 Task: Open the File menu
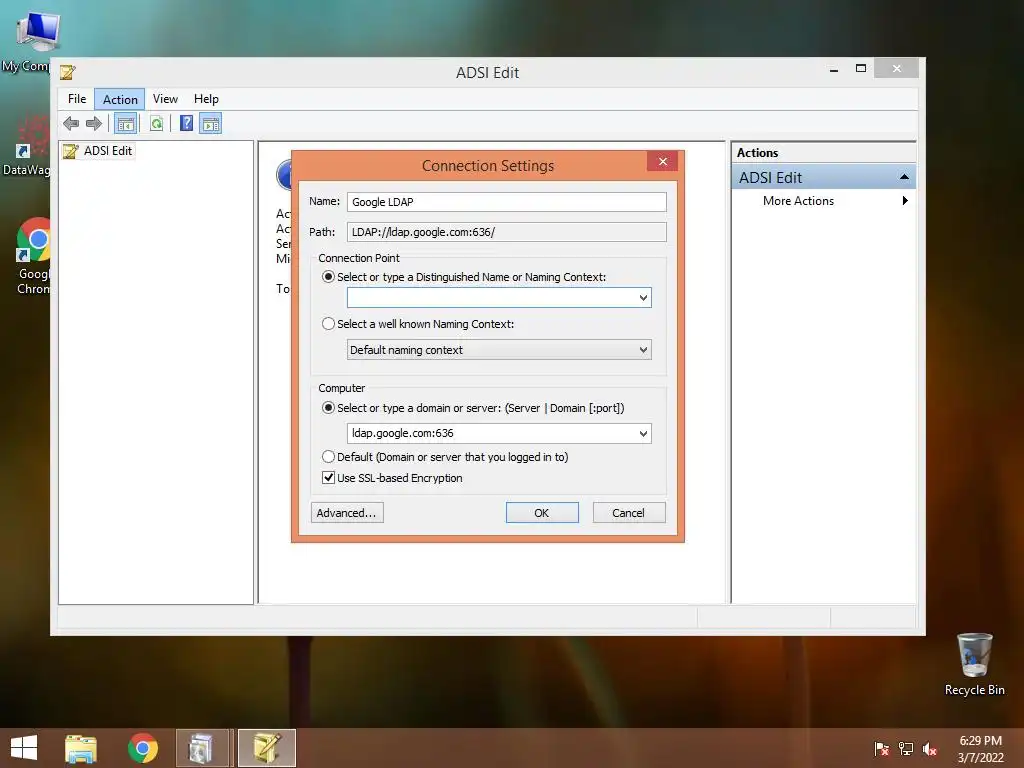[x=77, y=99]
